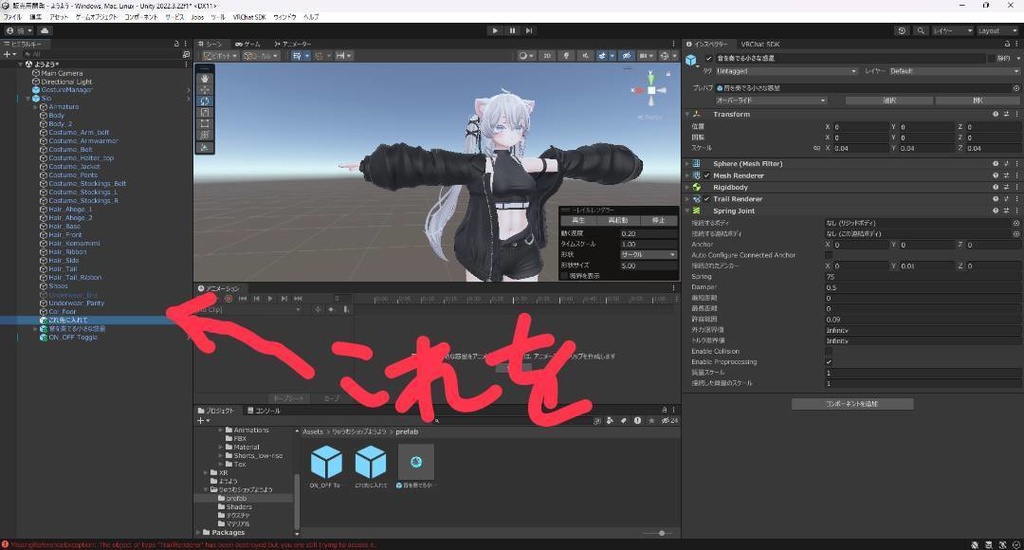Open draw mode shading dropdown in scene view
Screen dimensions: 1024x550
click(525, 56)
